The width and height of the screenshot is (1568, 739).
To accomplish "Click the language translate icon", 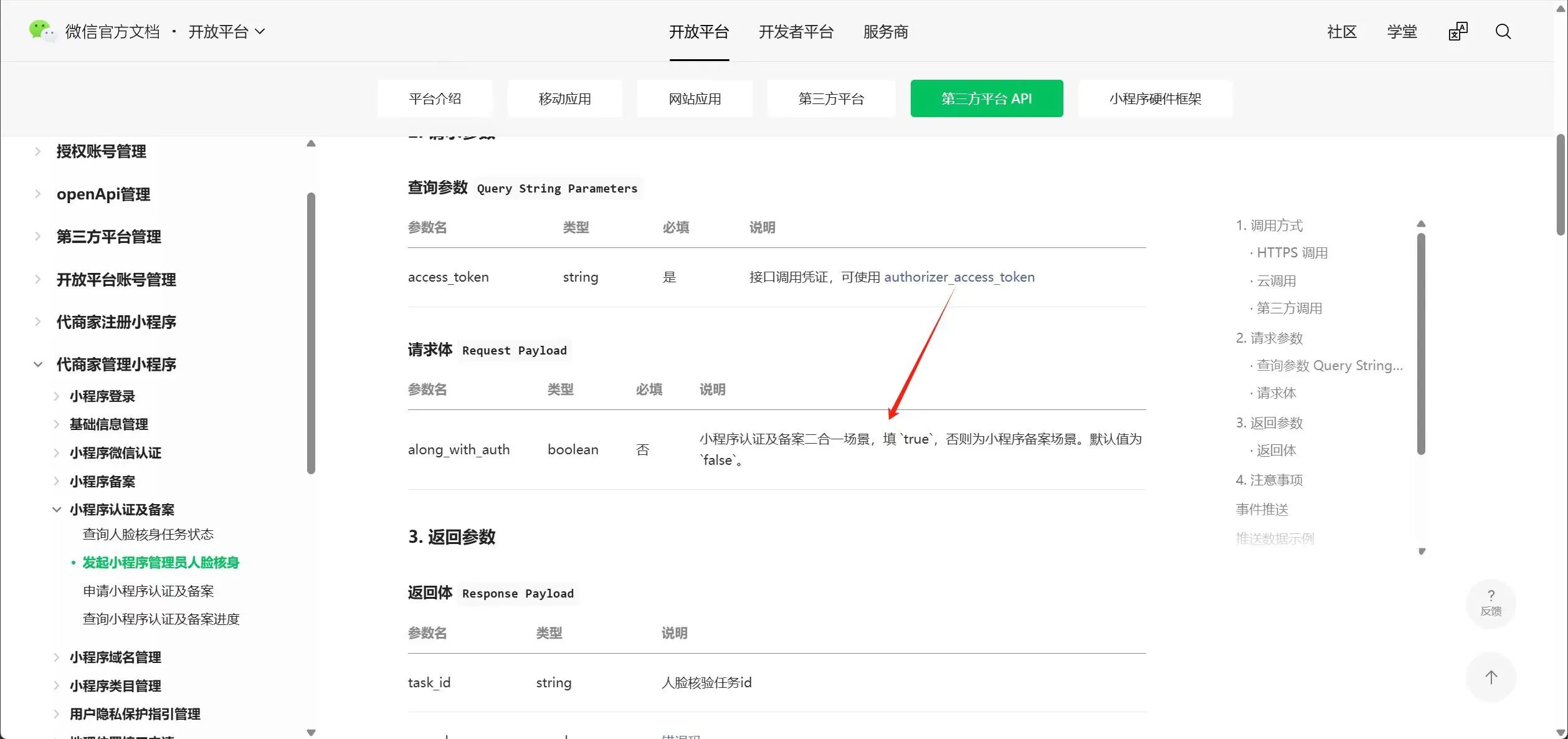I will (x=1458, y=32).
